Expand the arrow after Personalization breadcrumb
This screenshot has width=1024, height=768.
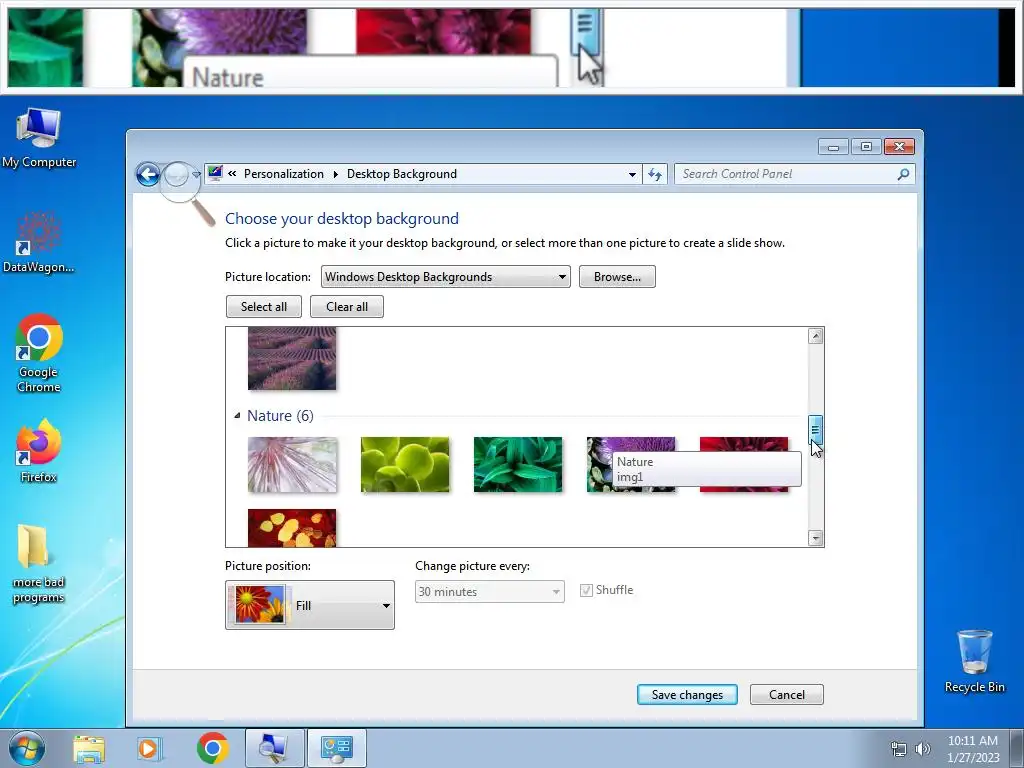336,174
